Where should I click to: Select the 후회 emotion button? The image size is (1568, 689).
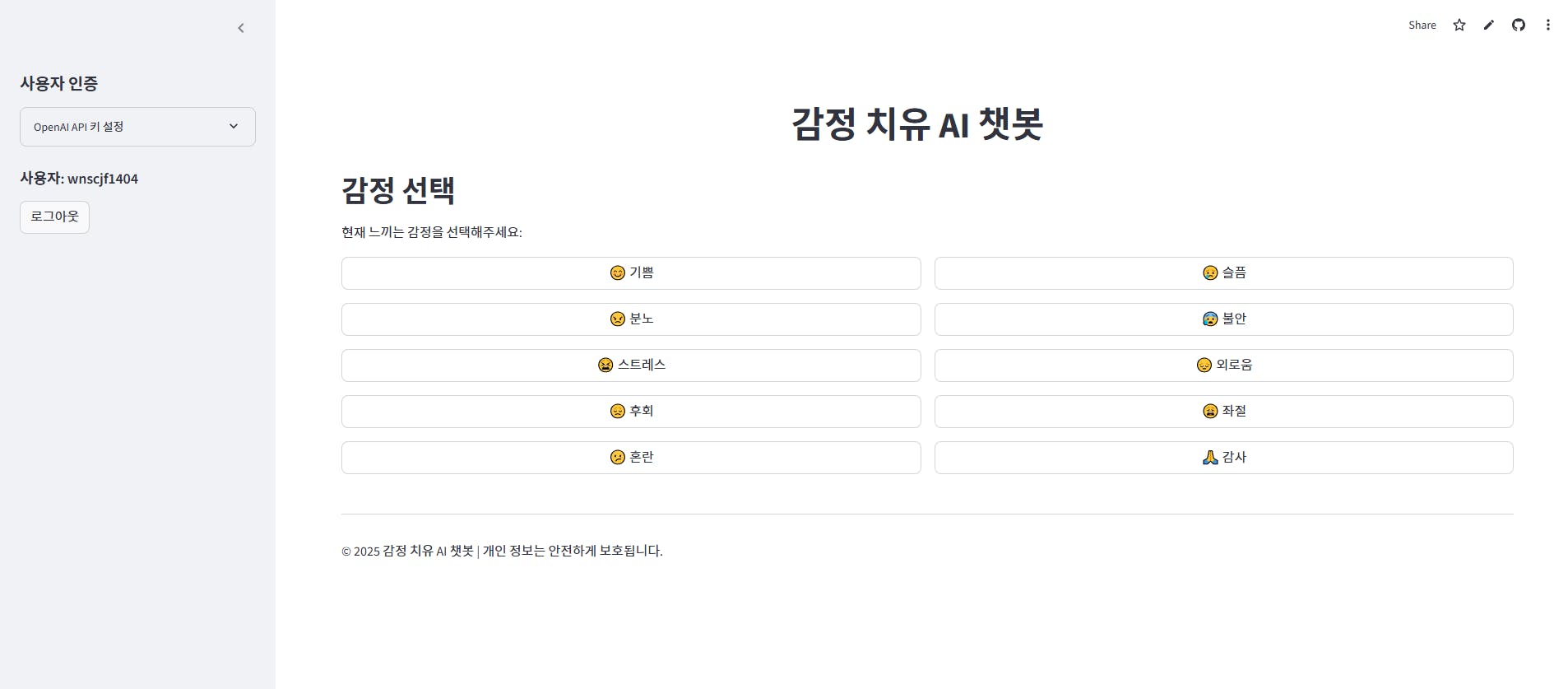[631, 412]
